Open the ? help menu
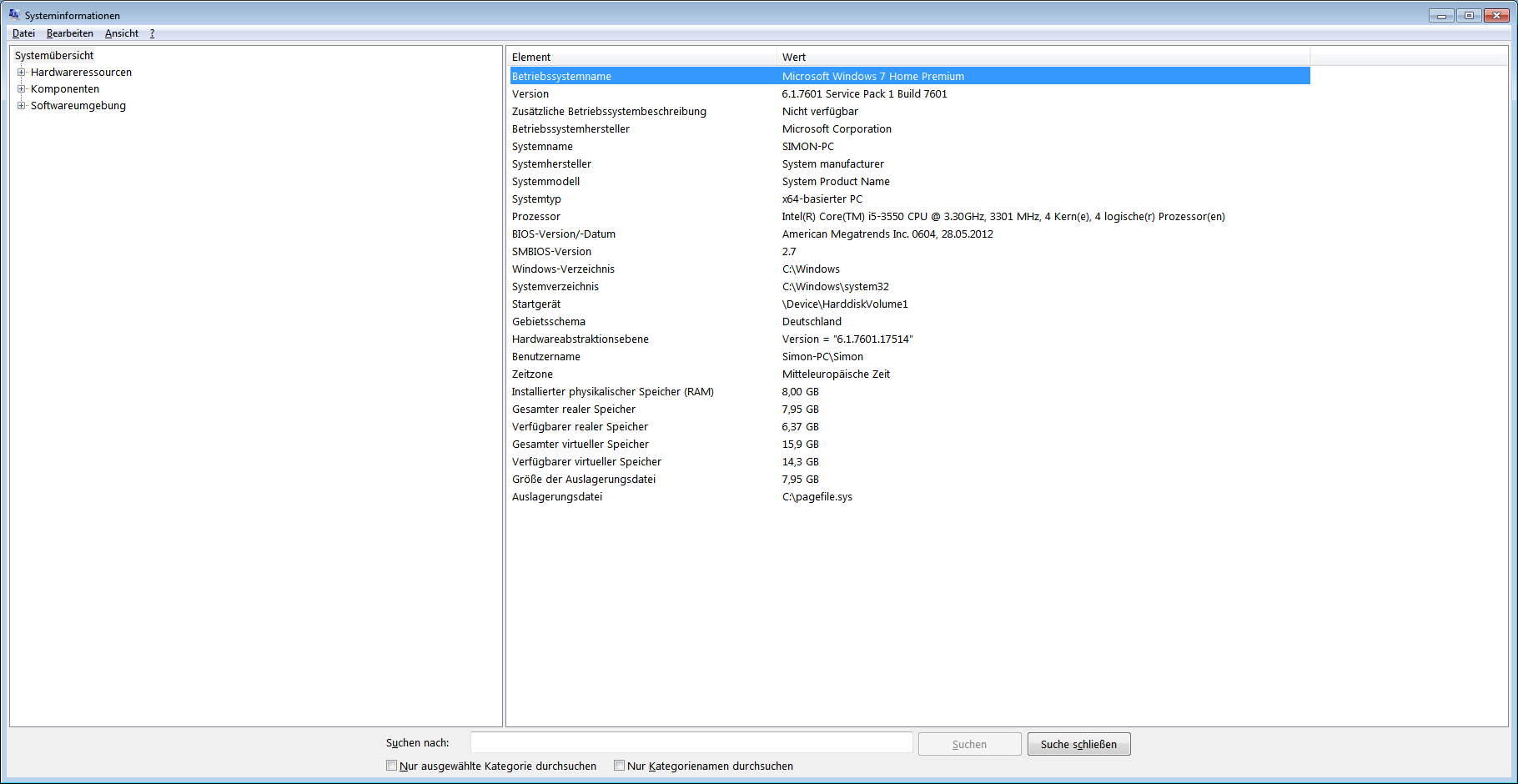This screenshot has width=1518, height=784. pos(152,33)
